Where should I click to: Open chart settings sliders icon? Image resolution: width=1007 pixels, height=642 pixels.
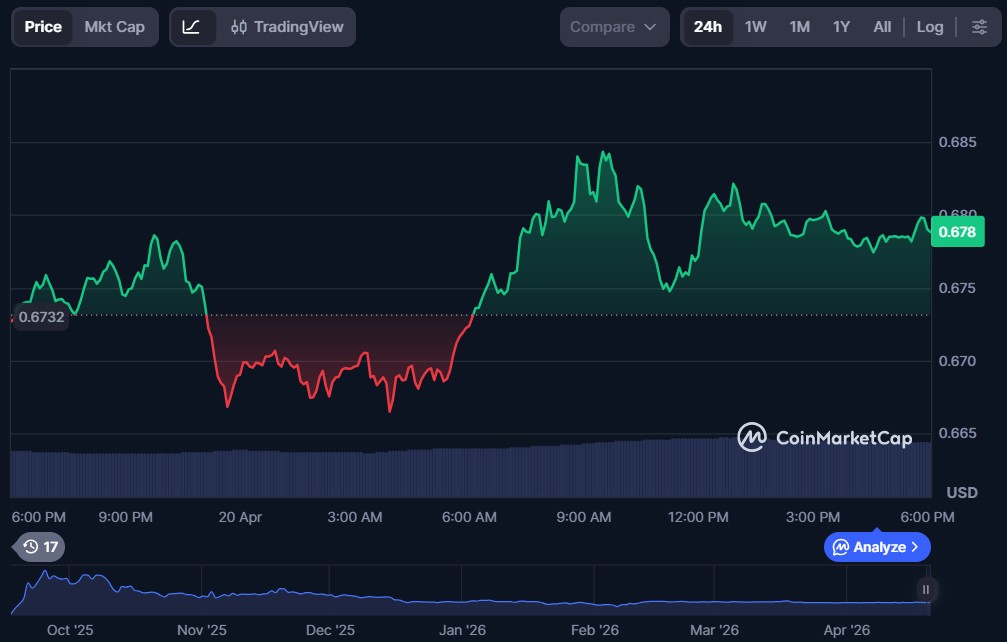[x=979, y=27]
